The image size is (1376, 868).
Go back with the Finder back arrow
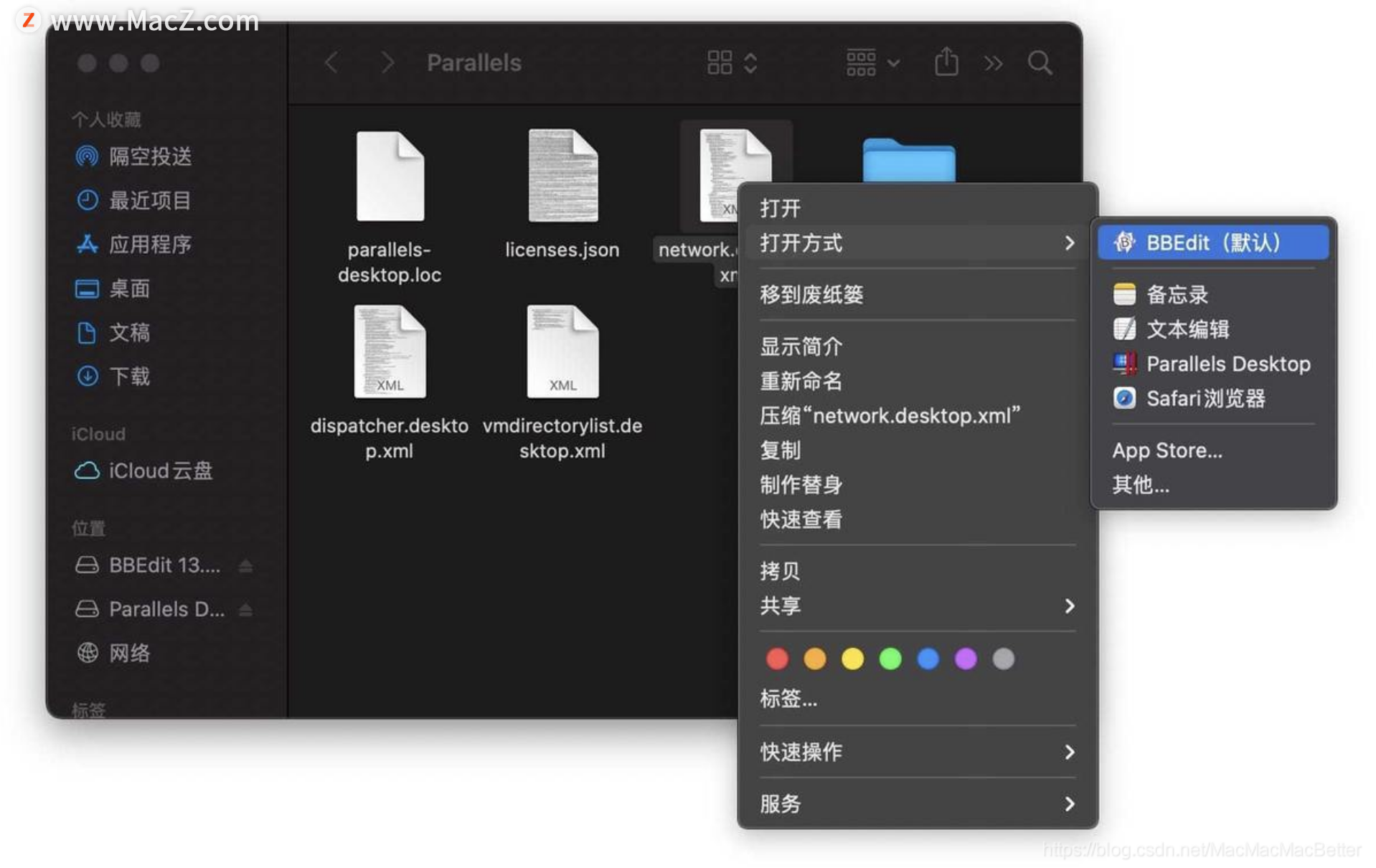coord(331,62)
